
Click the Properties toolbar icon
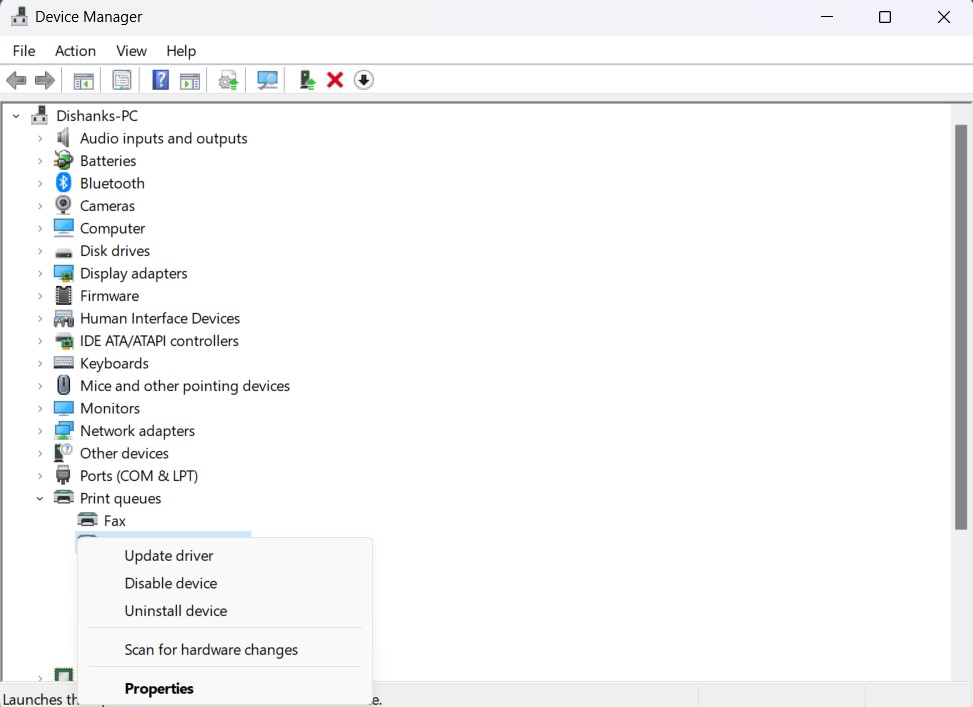pos(121,80)
